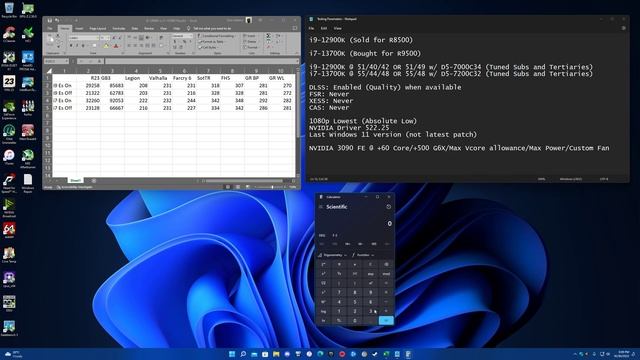Click the Wrap Text icon in Excel
The image size is (640, 360).
point(161,38)
